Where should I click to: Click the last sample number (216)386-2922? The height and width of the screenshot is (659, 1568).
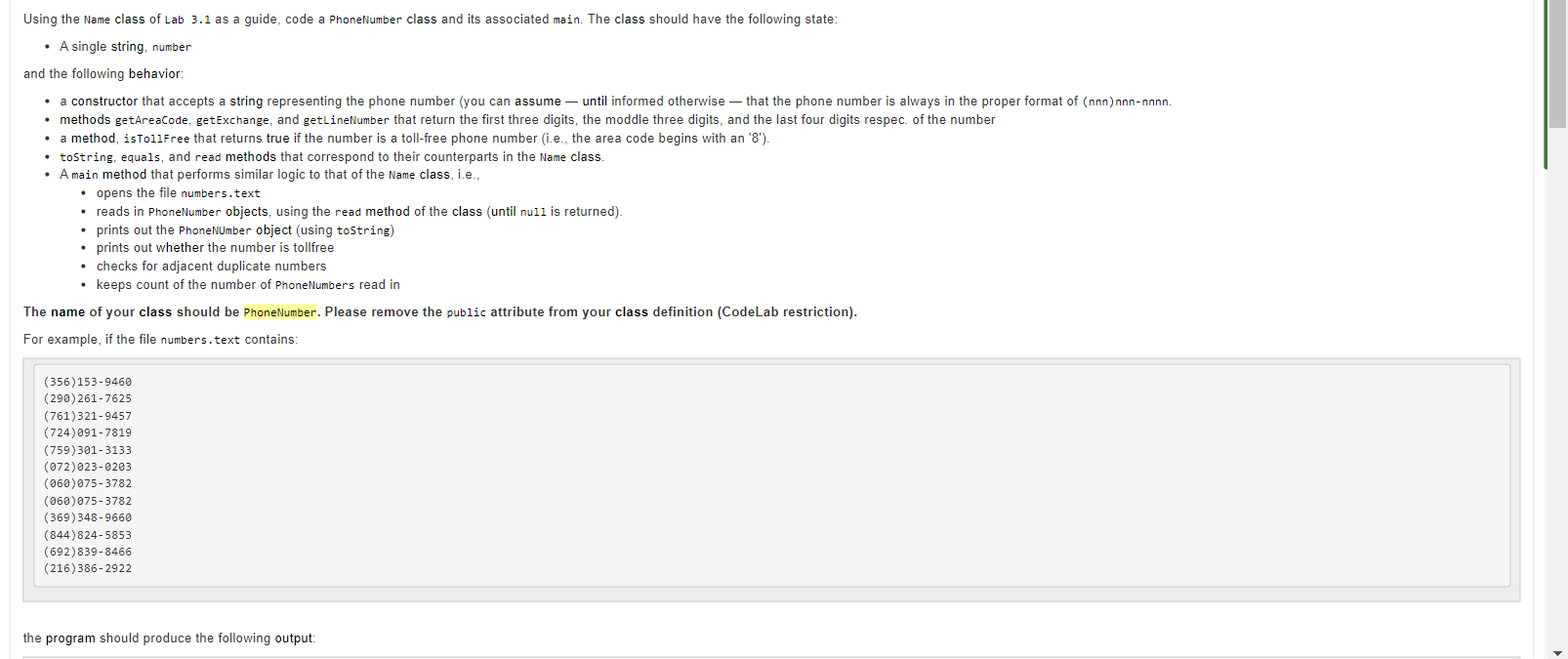click(x=88, y=568)
